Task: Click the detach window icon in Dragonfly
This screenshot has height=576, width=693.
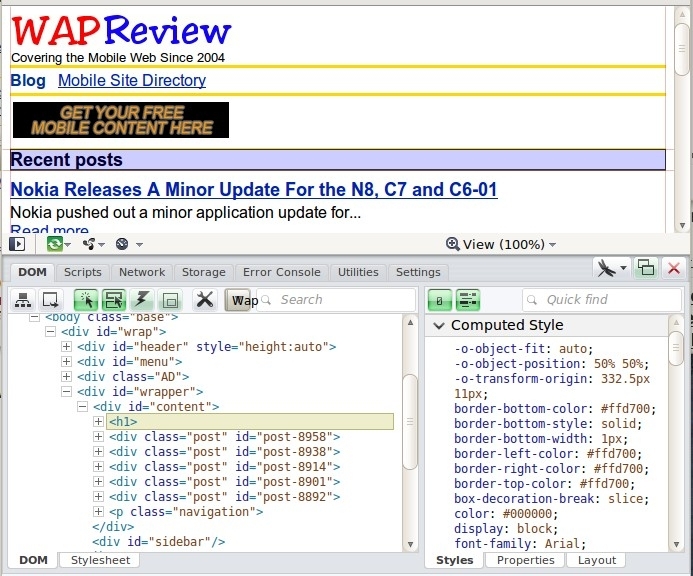Action: click(x=646, y=268)
